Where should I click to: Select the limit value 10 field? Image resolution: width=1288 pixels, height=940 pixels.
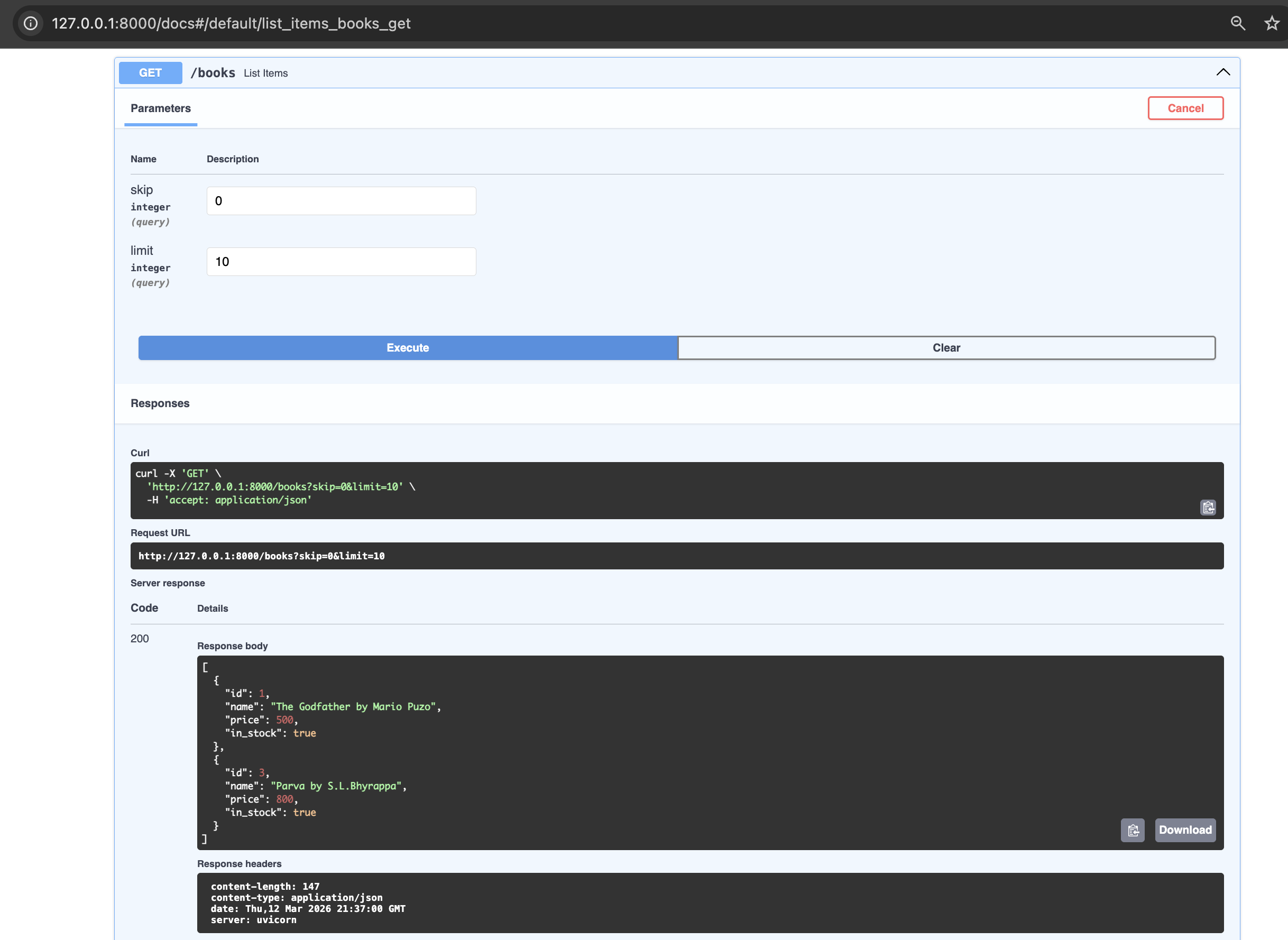pyautogui.click(x=341, y=261)
